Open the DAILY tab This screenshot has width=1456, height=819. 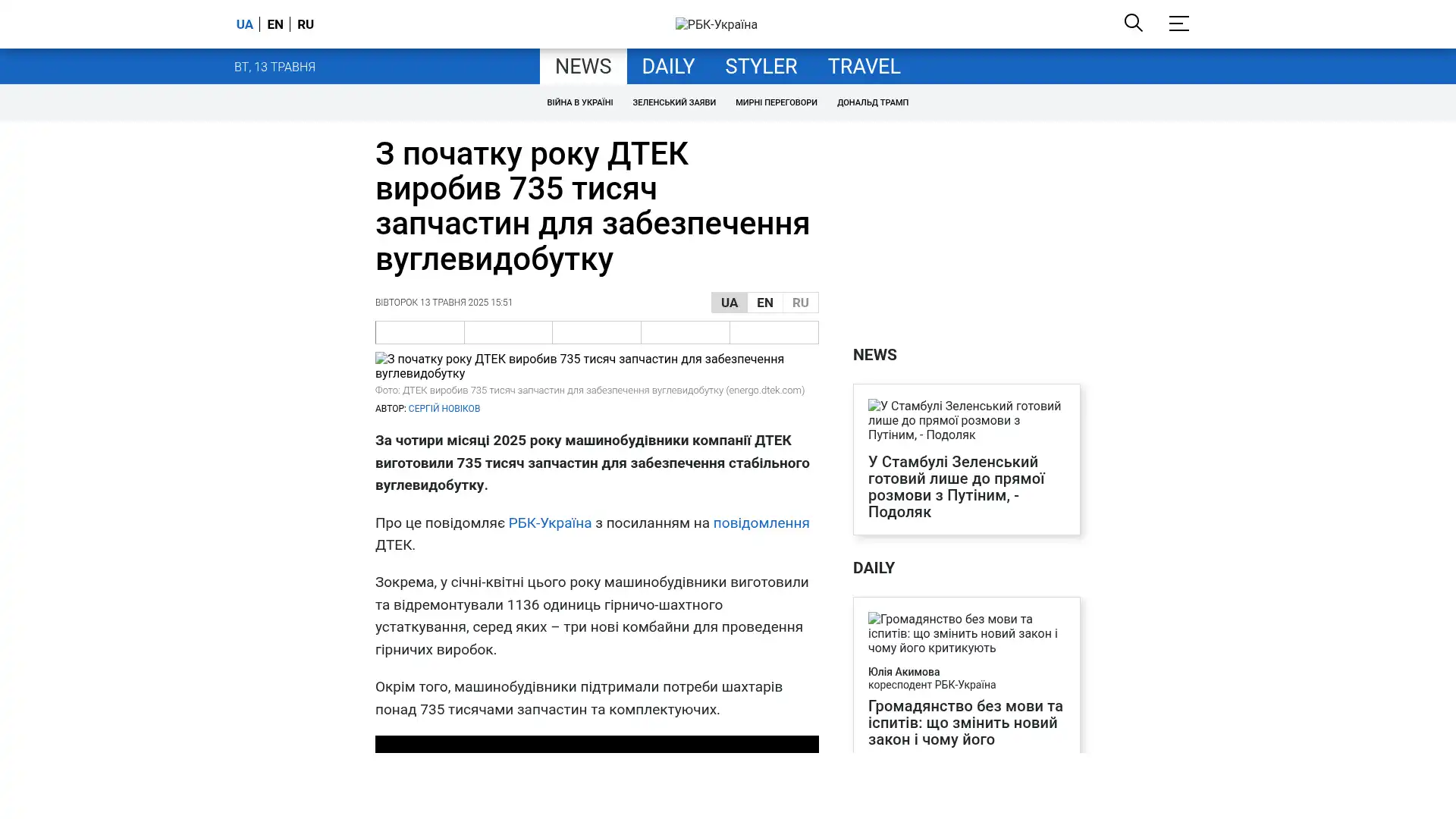[x=667, y=66]
